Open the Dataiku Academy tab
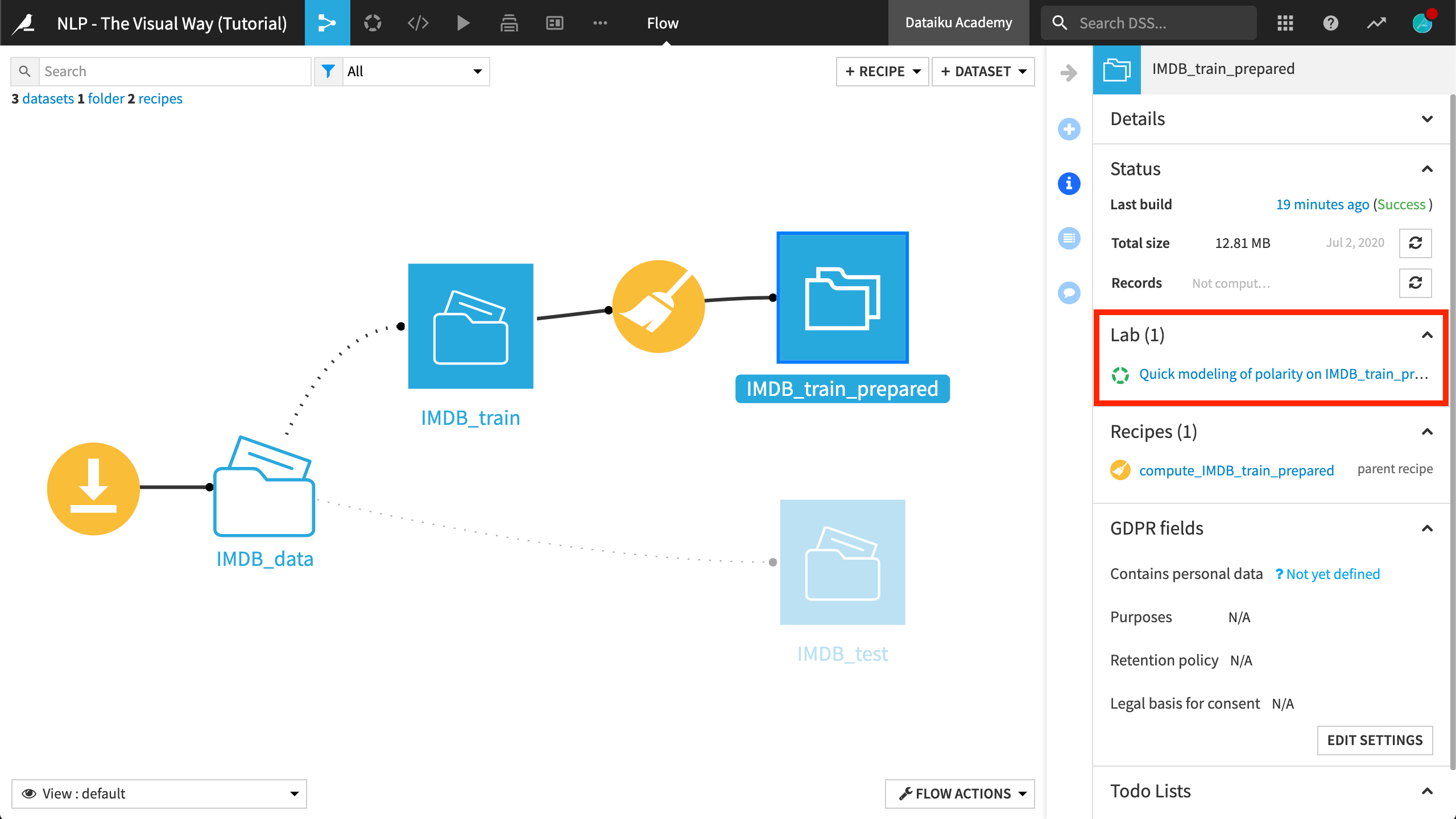This screenshot has height=819, width=1456. [x=958, y=23]
